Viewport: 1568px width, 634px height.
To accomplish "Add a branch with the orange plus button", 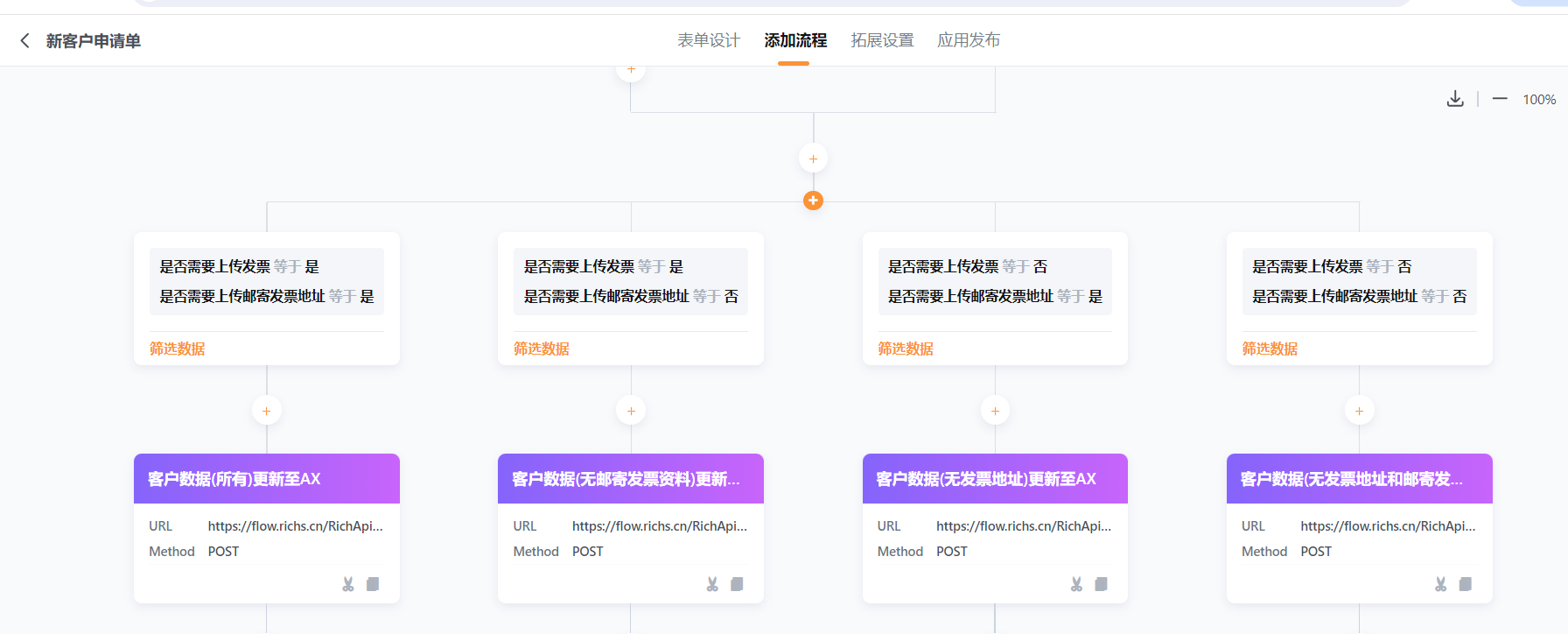I will (x=813, y=201).
